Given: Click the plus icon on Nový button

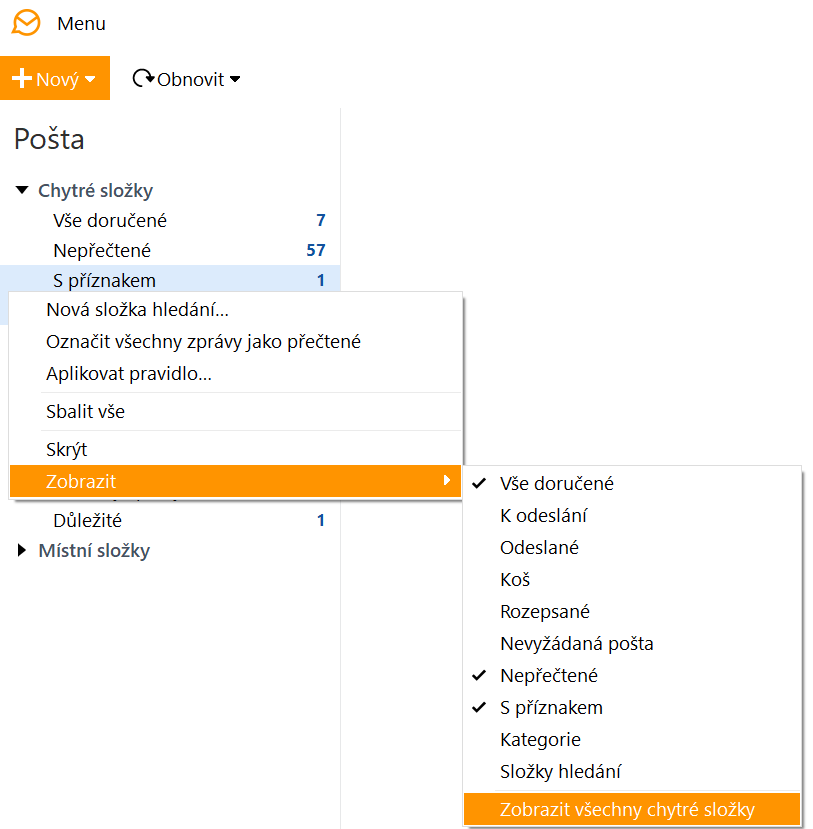Looking at the screenshot, I should [x=22, y=78].
